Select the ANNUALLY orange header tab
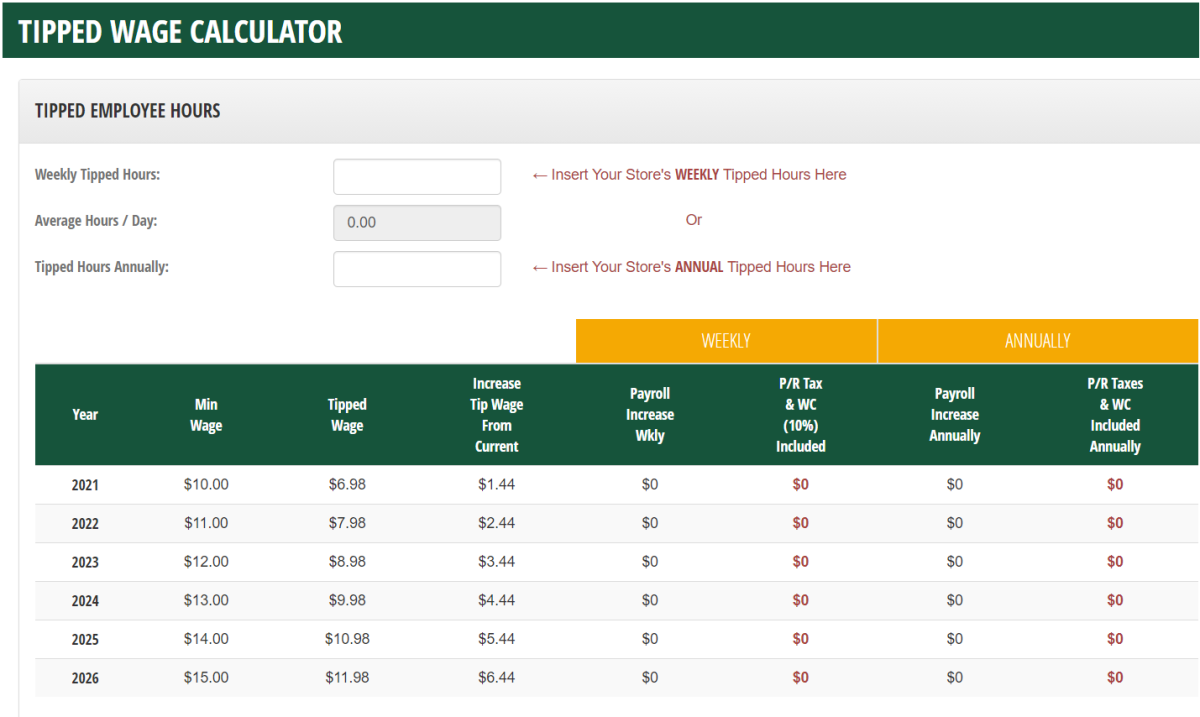 pyautogui.click(x=1037, y=341)
